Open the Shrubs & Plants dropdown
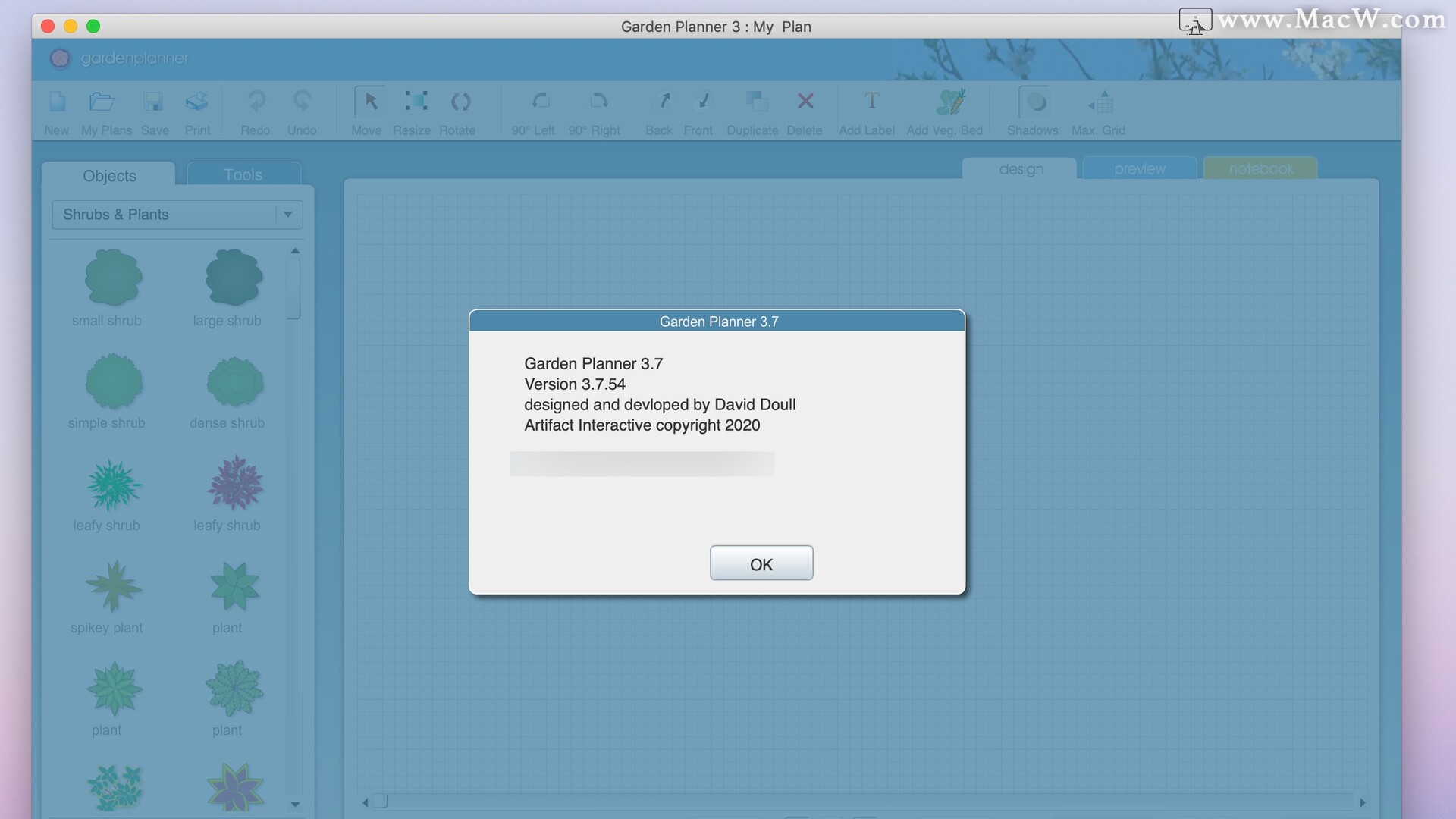The height and width of the screenshot is (819, 1456). (x=287, y=215)
